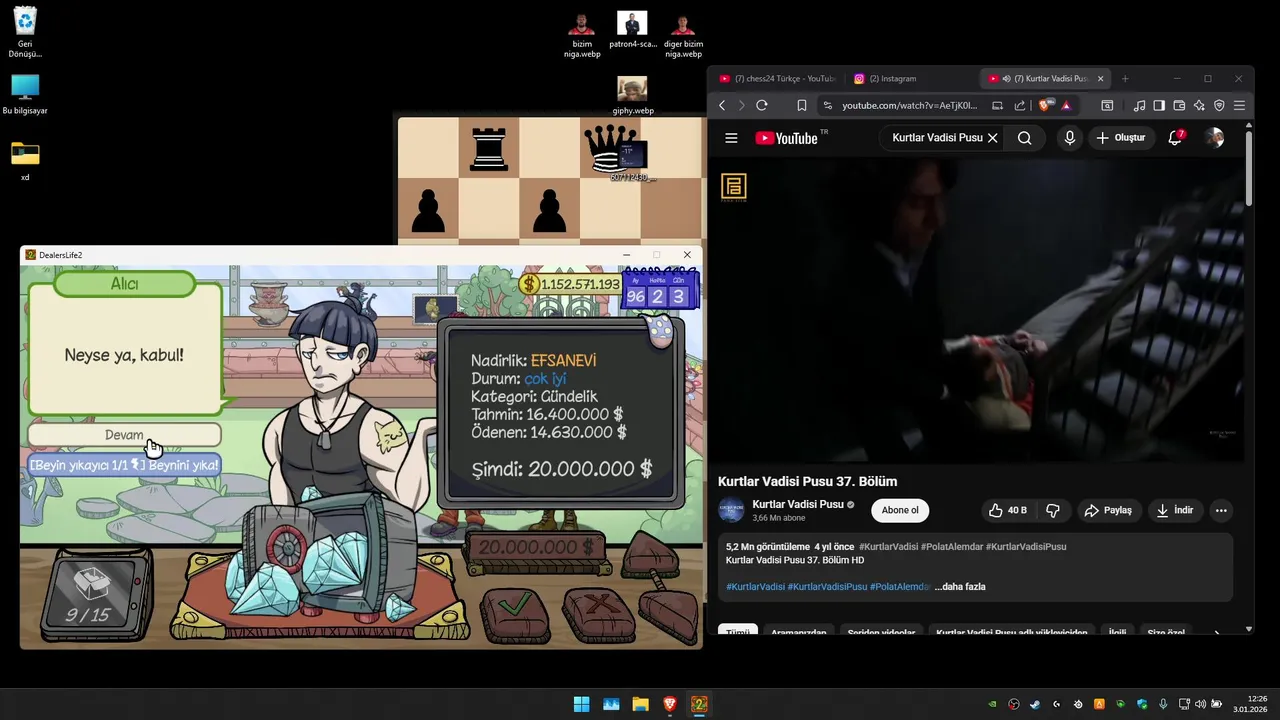This screenshot has width=1280, height=720.
Task: Click the YouTube video player
Action: (x=980, y=310)
